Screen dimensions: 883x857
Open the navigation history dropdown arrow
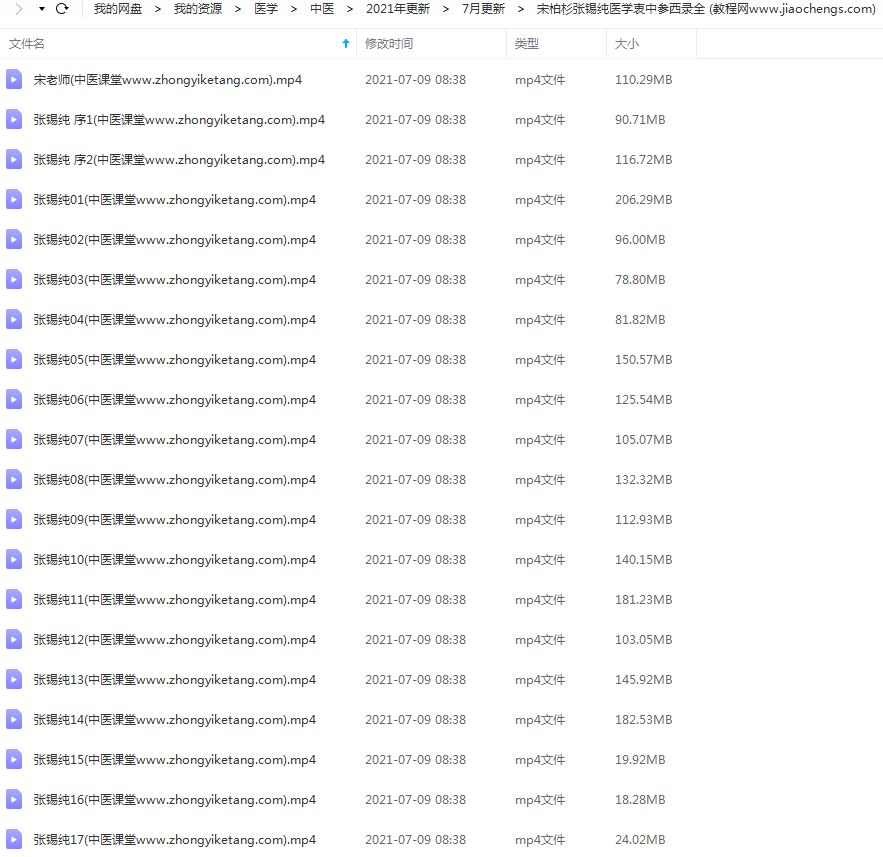point(42,9)
